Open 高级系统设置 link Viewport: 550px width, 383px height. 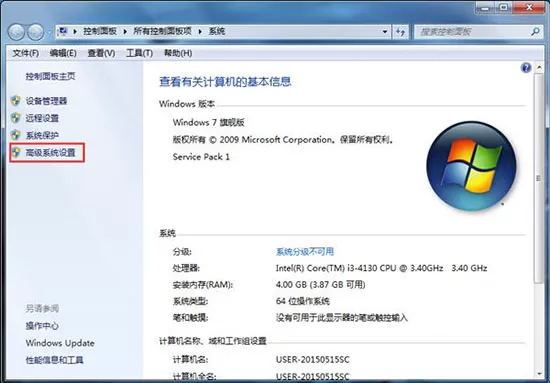pyautogui.click(x=51, y=153)
